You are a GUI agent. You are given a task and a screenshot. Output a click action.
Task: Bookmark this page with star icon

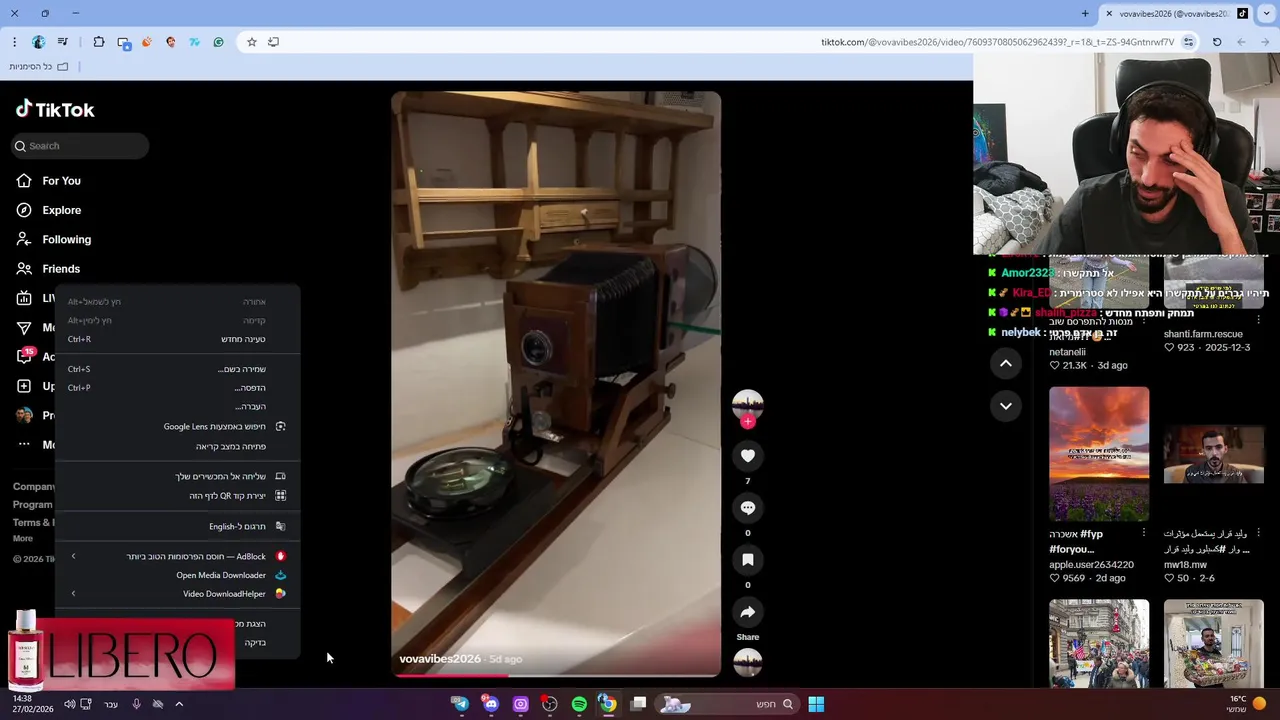coord(251,42)
